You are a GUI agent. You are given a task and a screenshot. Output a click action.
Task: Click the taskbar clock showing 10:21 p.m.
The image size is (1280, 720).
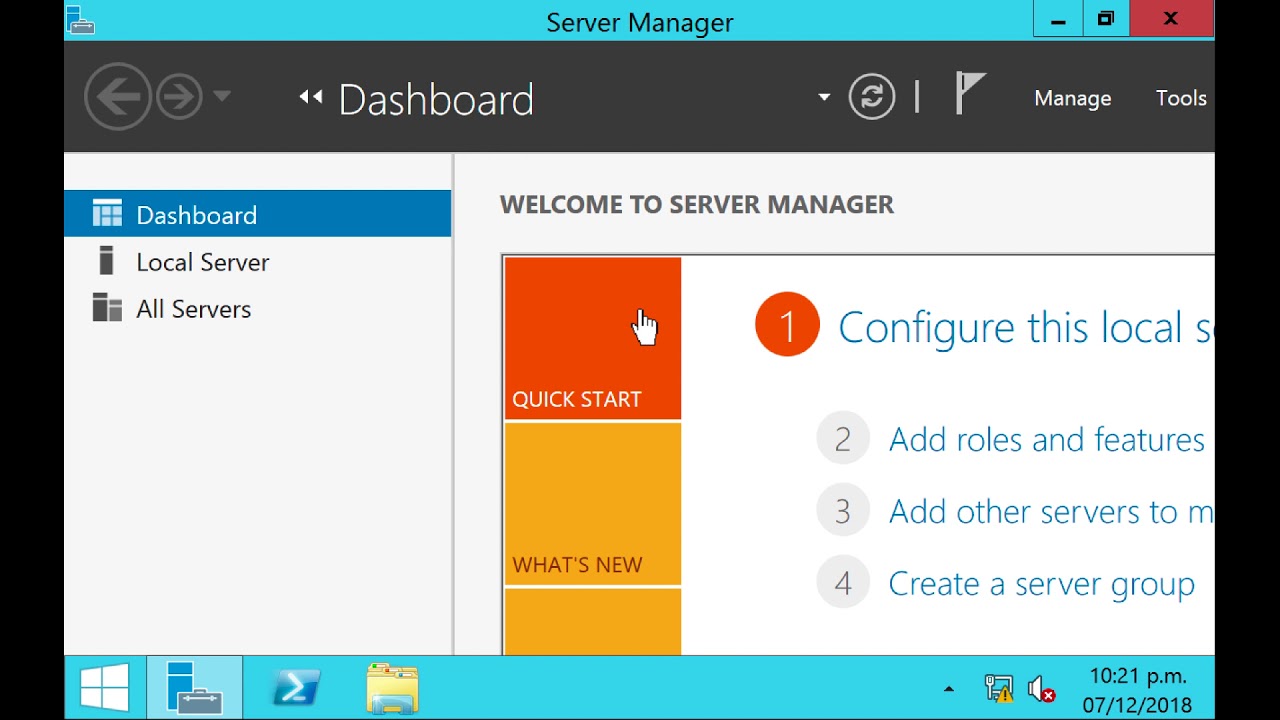(x=1137, y=690)
